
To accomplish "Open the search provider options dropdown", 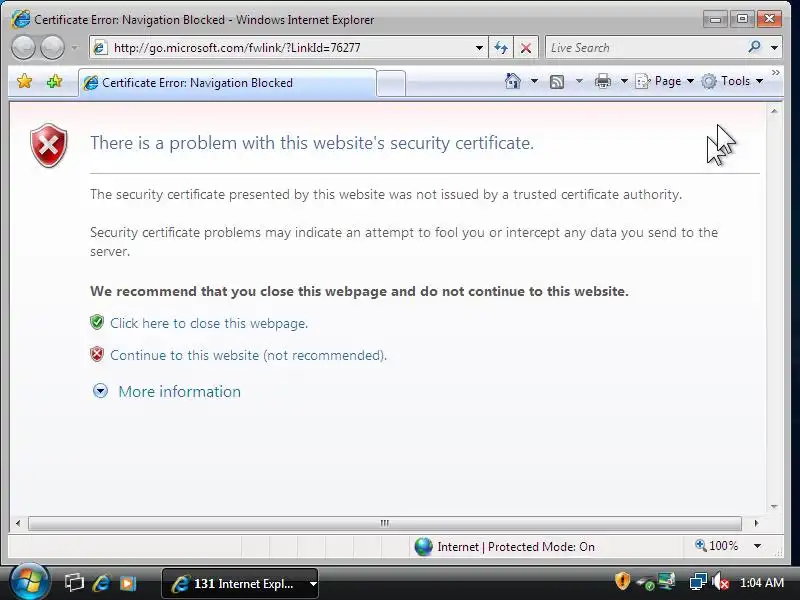I will pos(774,48).
